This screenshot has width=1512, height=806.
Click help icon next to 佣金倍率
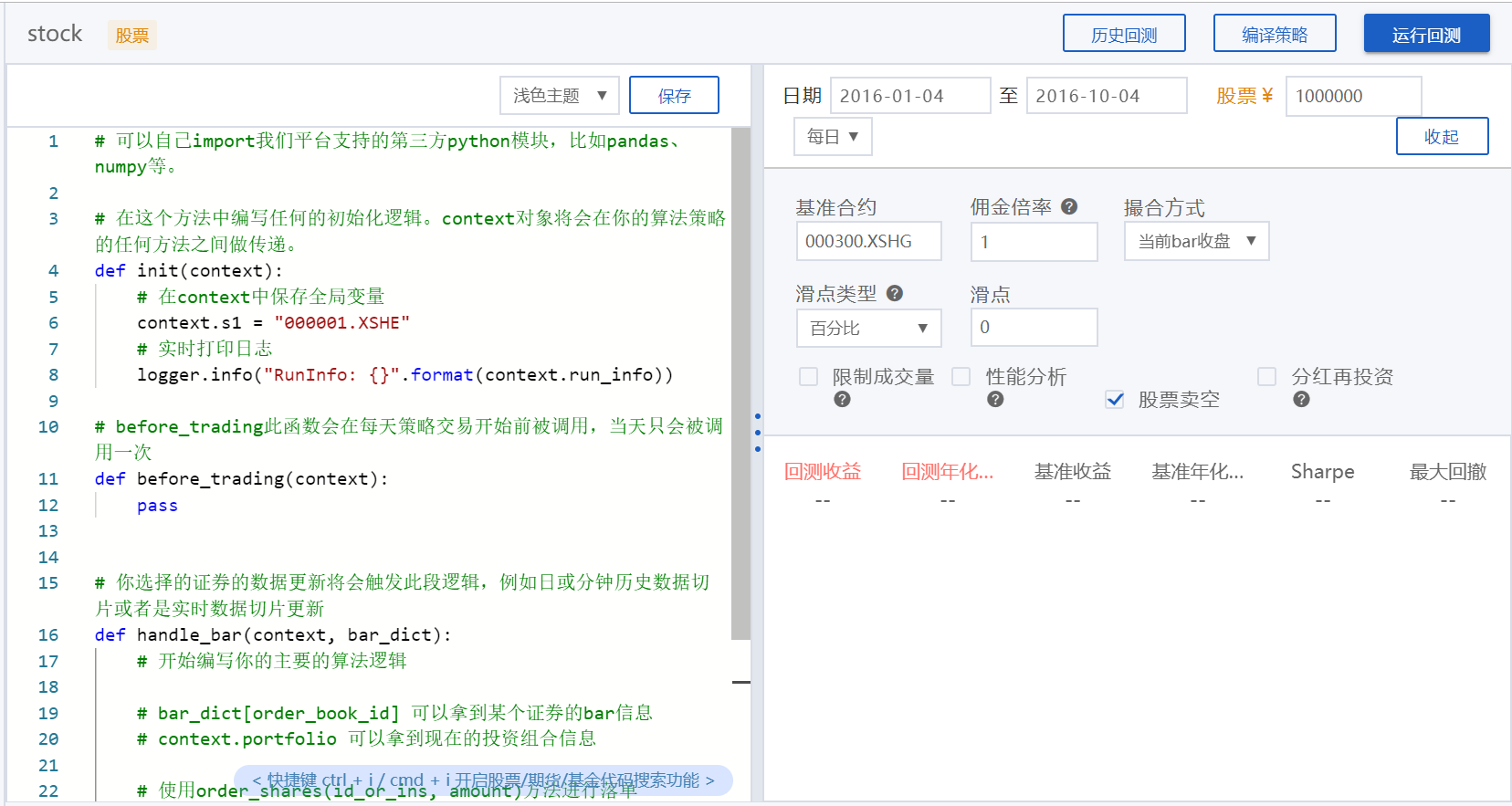coord(1069,207)
